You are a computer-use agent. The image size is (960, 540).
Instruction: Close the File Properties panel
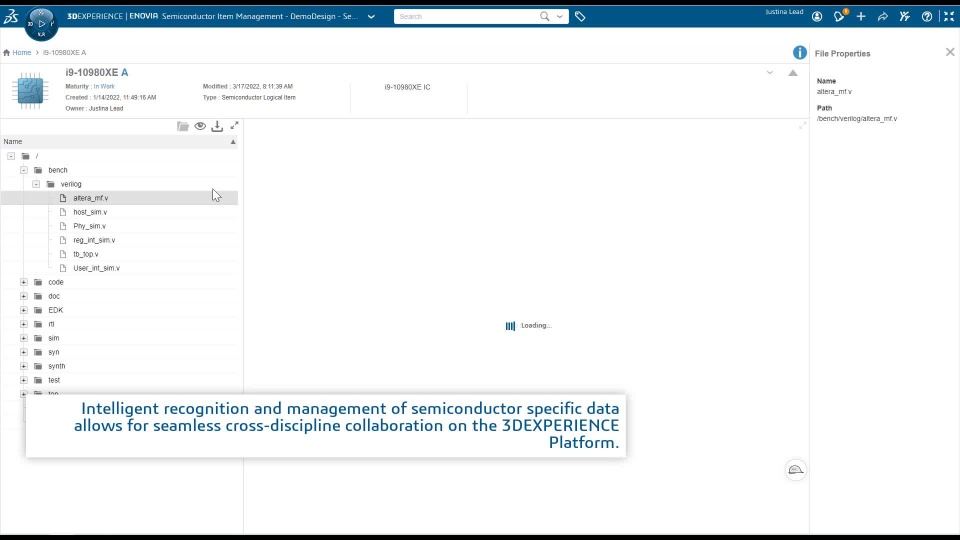coord(950,52)
